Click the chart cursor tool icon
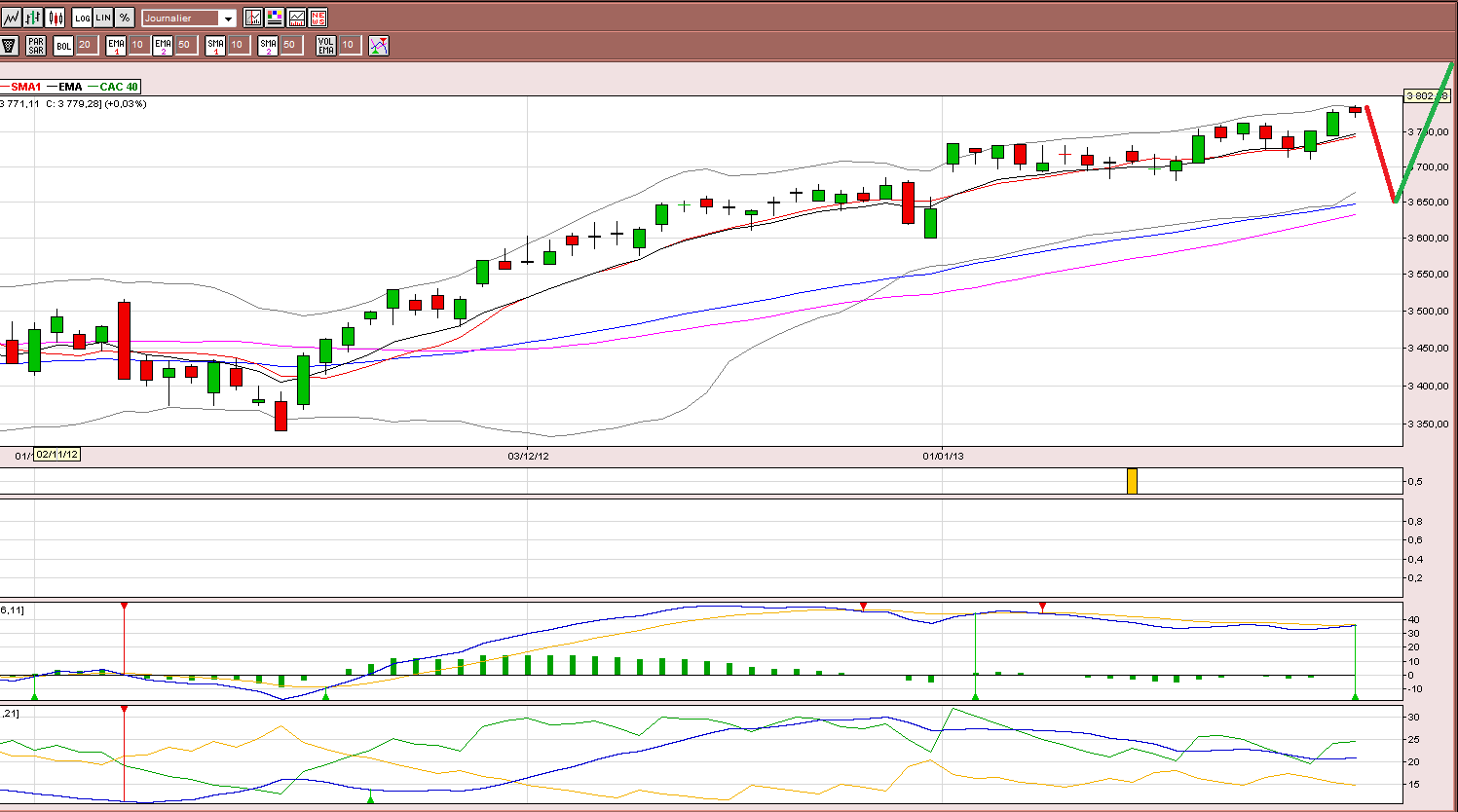 pyautogui.click(x=253, y=18)
